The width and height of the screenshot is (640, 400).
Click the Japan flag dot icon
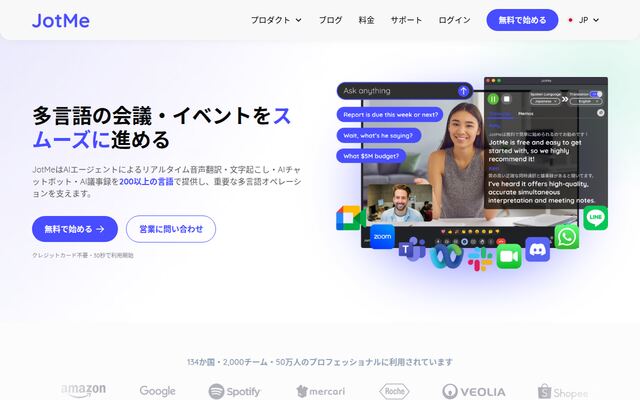pos(570,20)
